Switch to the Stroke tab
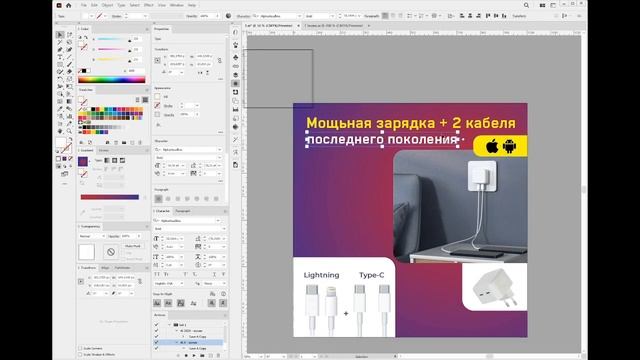The height and width of the screenshot is (360, 640). click(104, 150)
